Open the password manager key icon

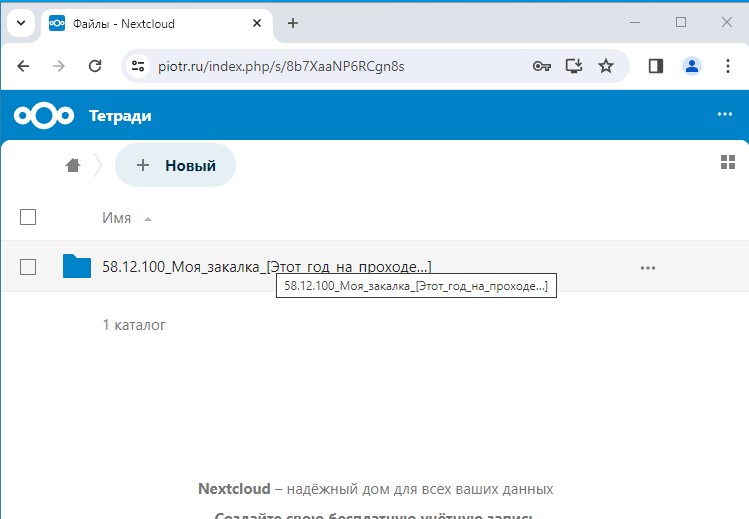541,66
